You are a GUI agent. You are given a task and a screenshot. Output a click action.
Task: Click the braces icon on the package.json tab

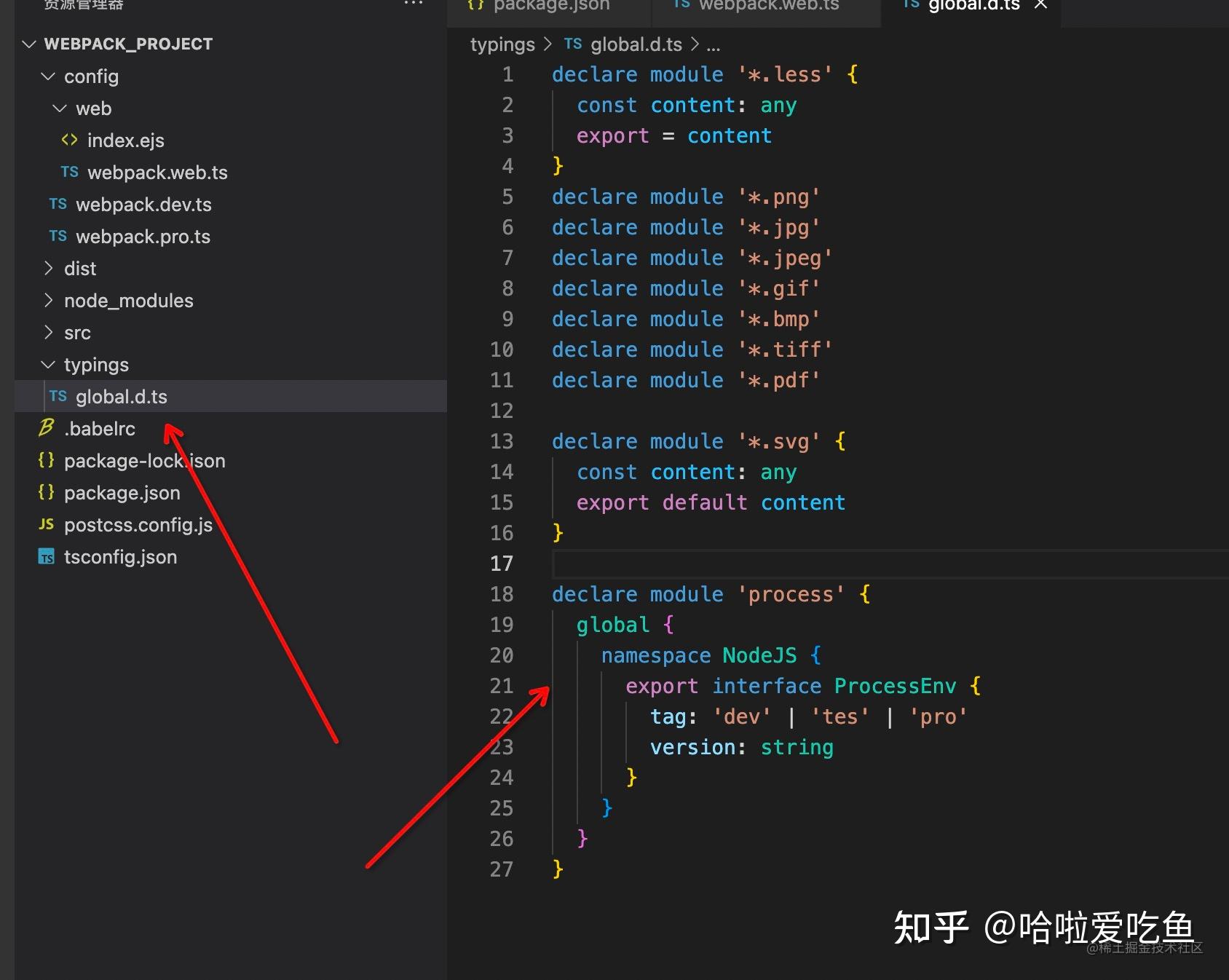tap(475, 5)
